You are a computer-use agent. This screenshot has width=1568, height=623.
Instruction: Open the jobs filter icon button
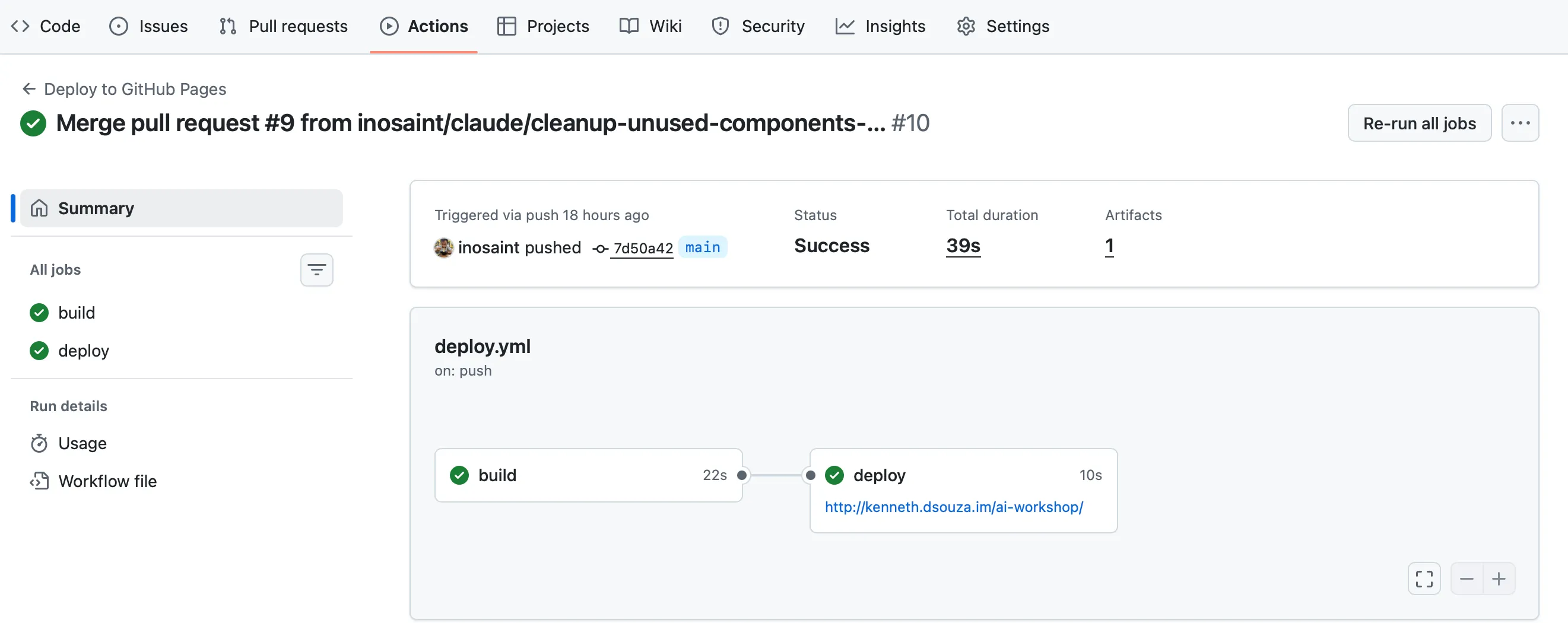[x=316, y=269]
